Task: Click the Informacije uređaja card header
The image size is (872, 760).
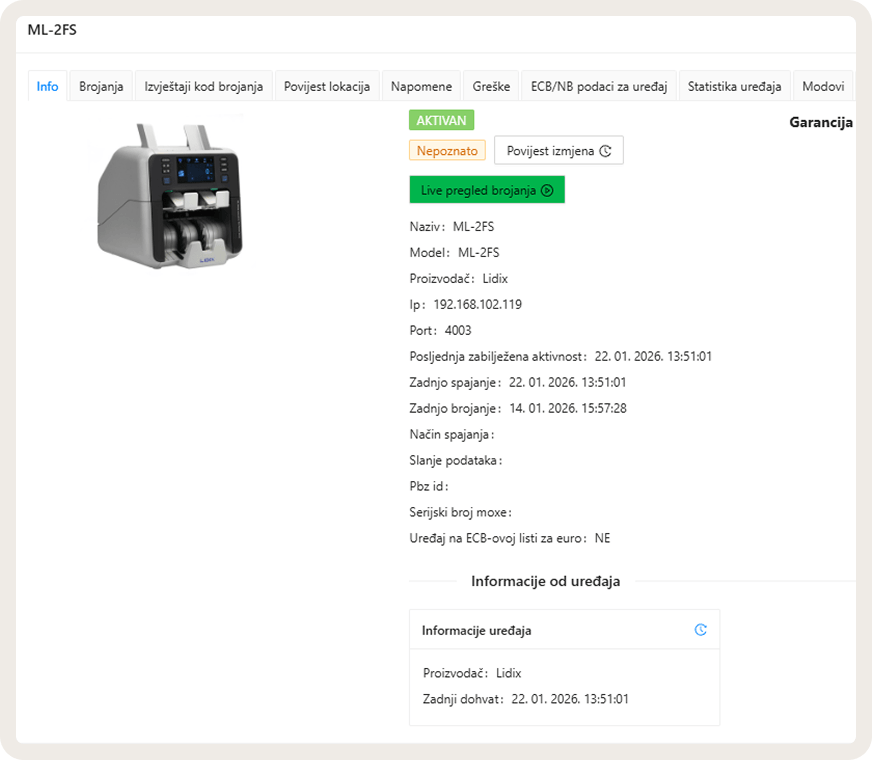Action: pos(564,630)
